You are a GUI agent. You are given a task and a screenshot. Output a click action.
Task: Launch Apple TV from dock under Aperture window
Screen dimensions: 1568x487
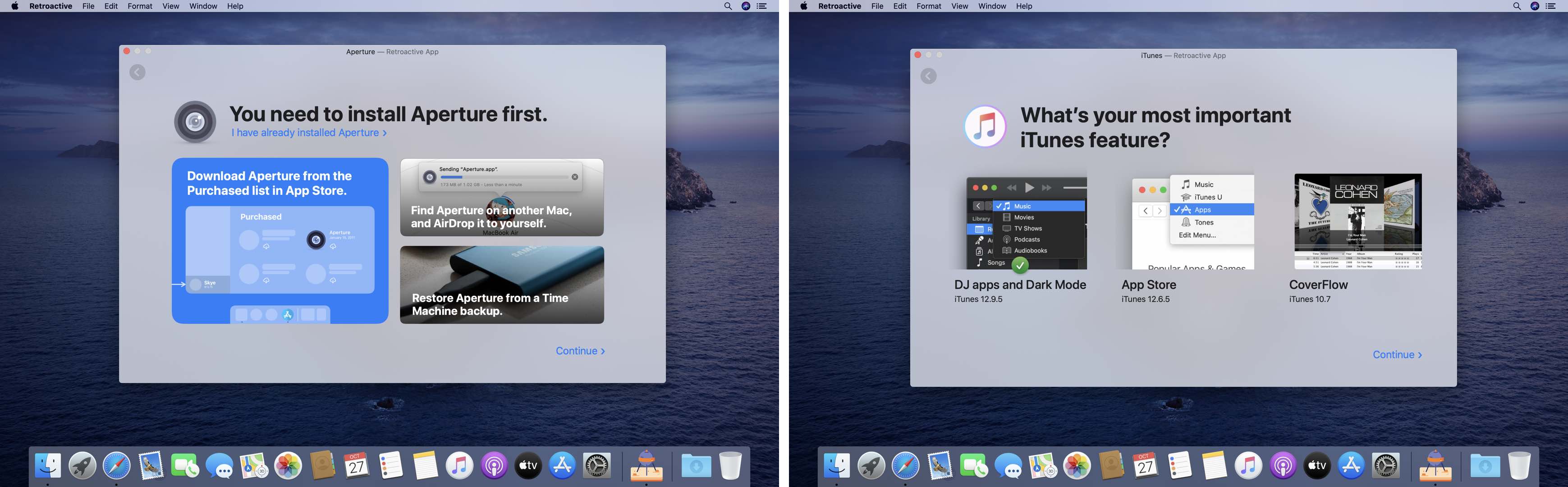click(x=528, y=466)
